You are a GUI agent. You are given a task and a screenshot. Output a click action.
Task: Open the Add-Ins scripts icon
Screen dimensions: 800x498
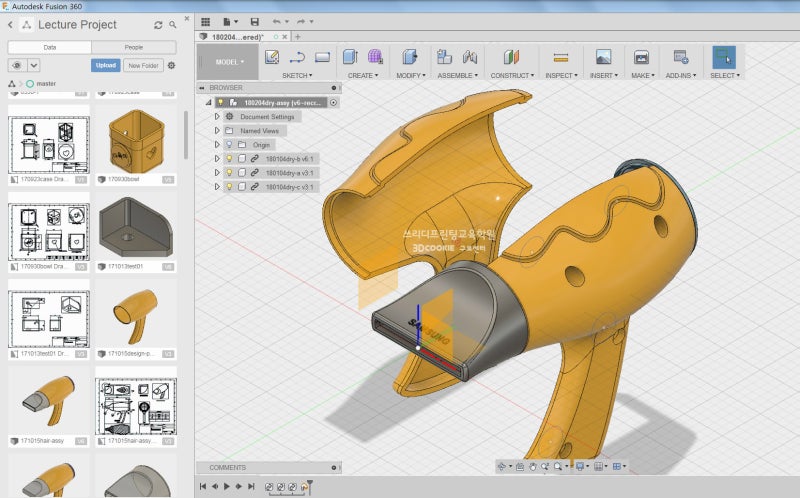point(681,57)
